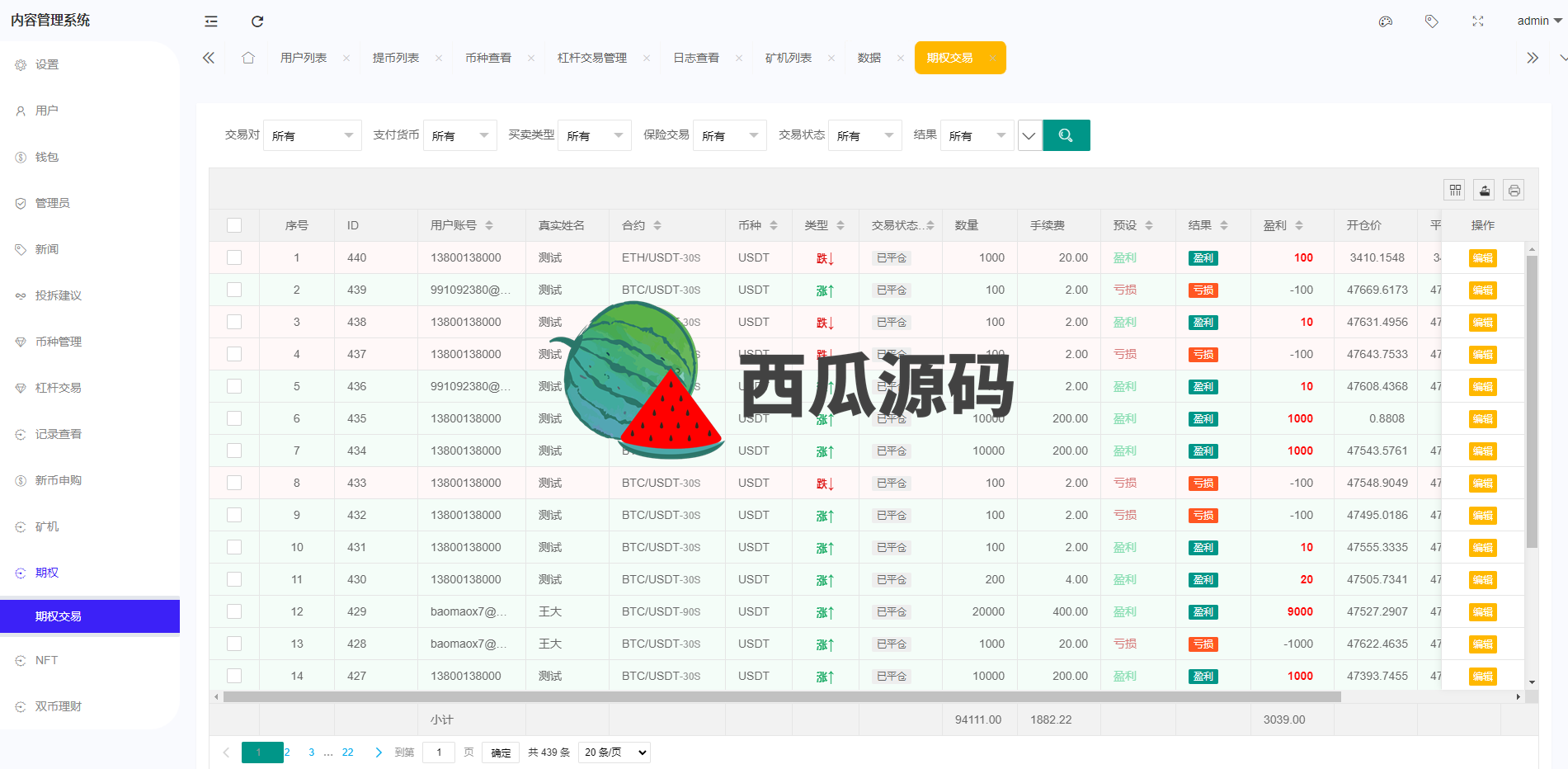1568x769 pixels.
Task: Click the green search button
Action: [x=1067, y=135]
